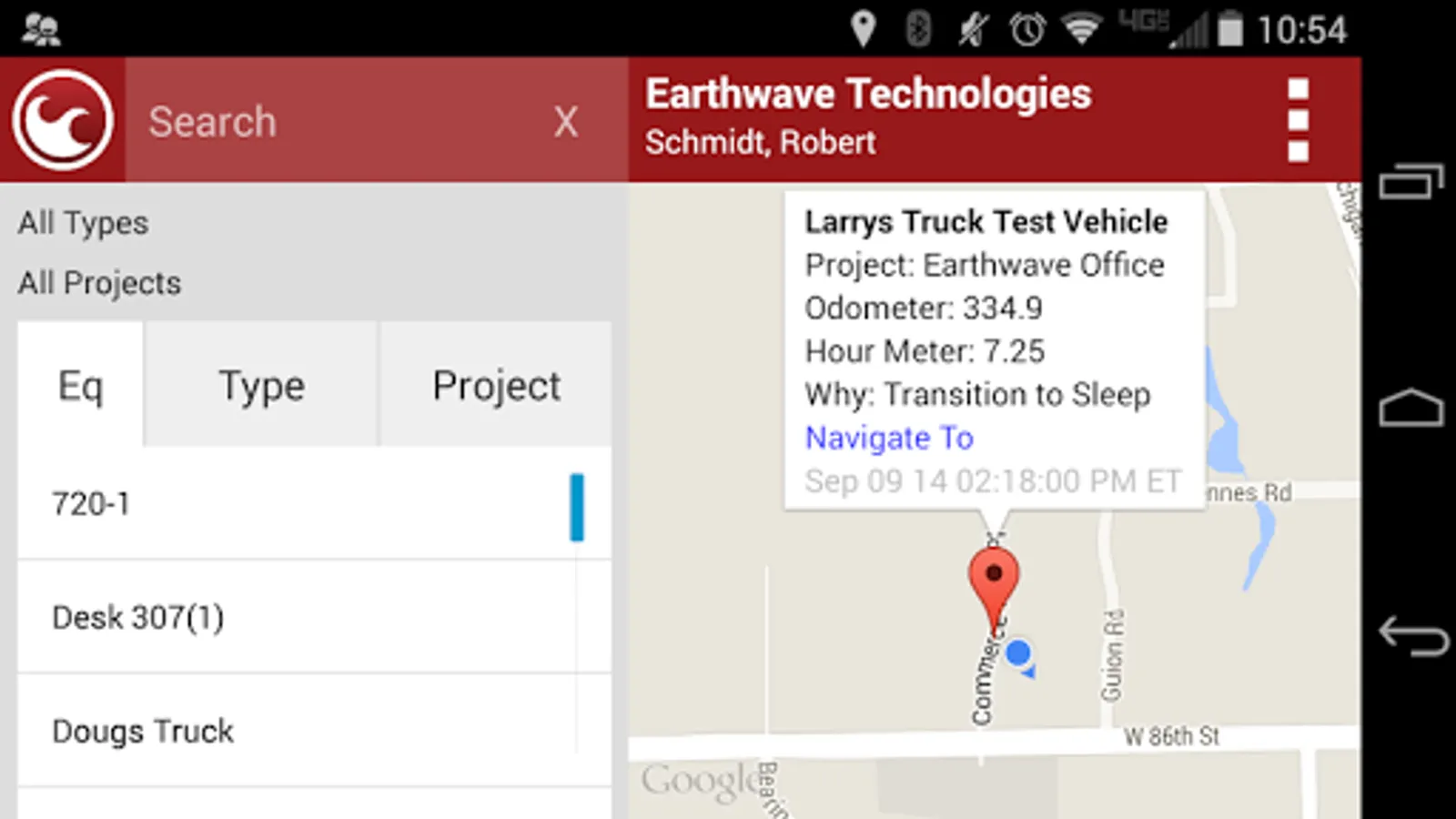The image size is (1456, 819).
Task: Switch to the Type tab
Action: [261, 385]
